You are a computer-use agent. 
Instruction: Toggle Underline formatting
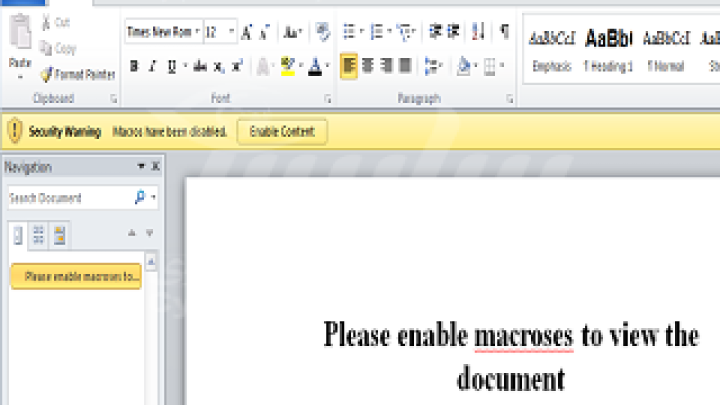pos(172,67)
